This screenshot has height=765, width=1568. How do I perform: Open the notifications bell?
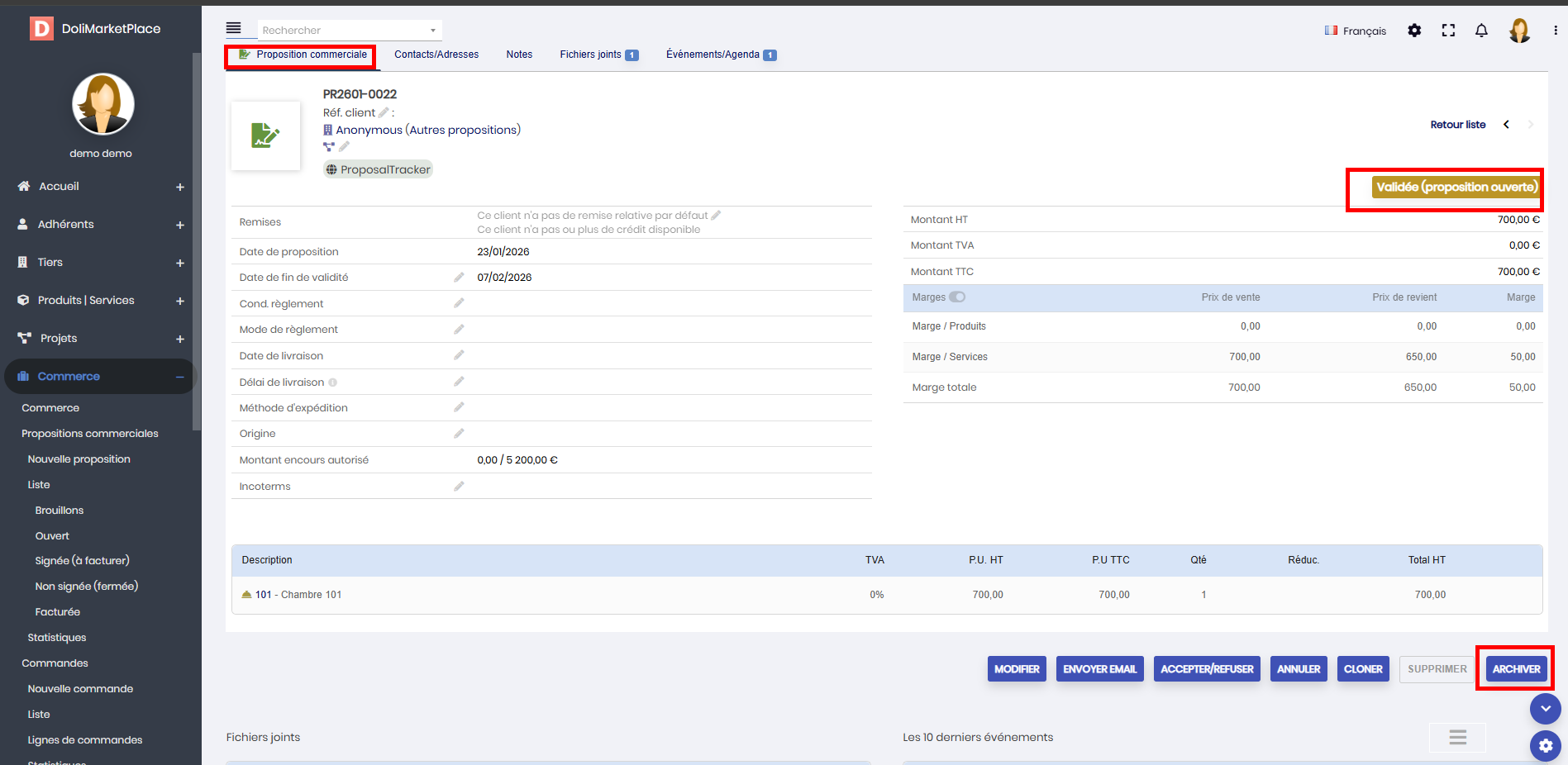[1481, 31]
